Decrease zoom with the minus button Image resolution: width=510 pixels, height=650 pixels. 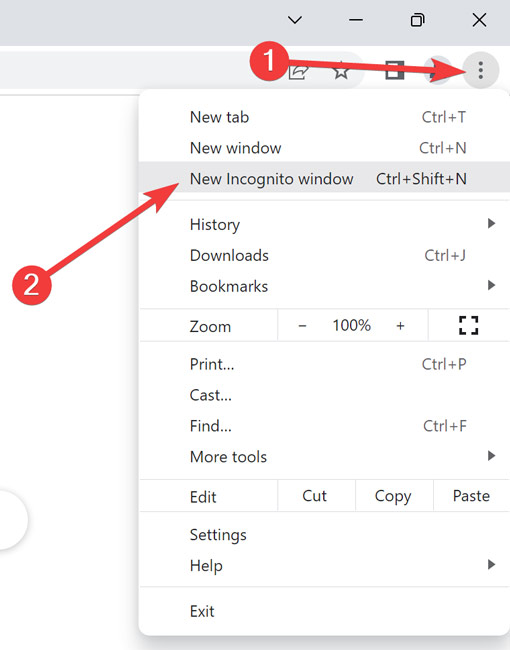(x=302, y=326)
